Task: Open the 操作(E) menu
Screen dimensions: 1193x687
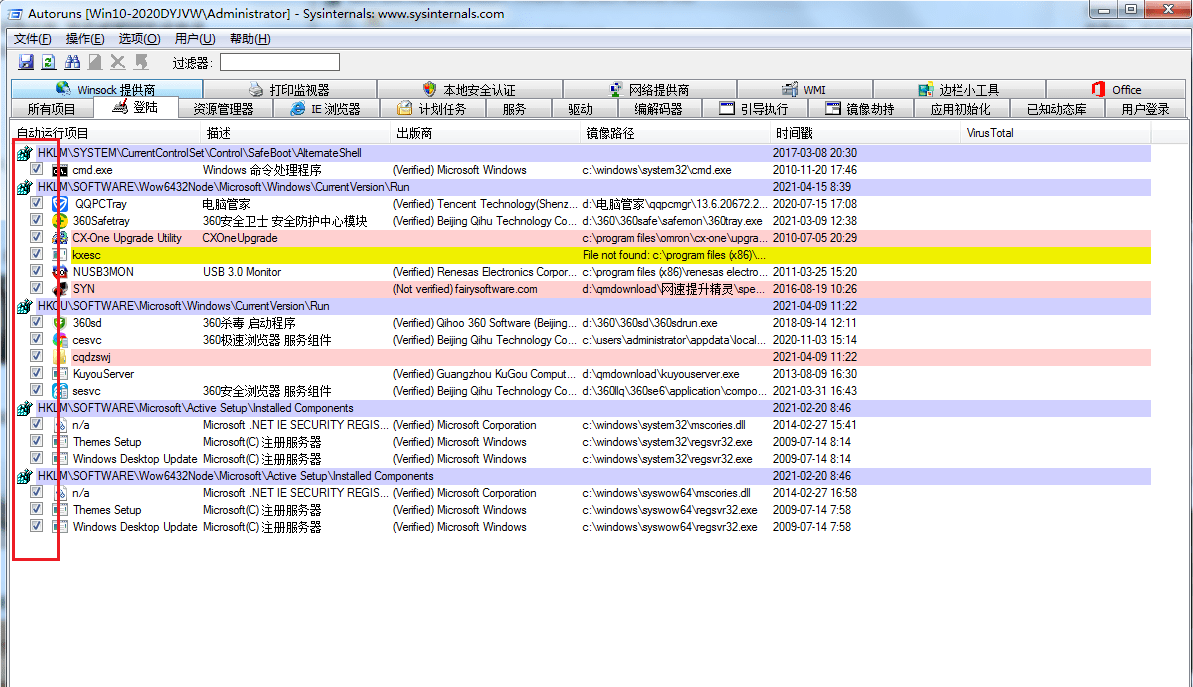Action: point(85,39)
